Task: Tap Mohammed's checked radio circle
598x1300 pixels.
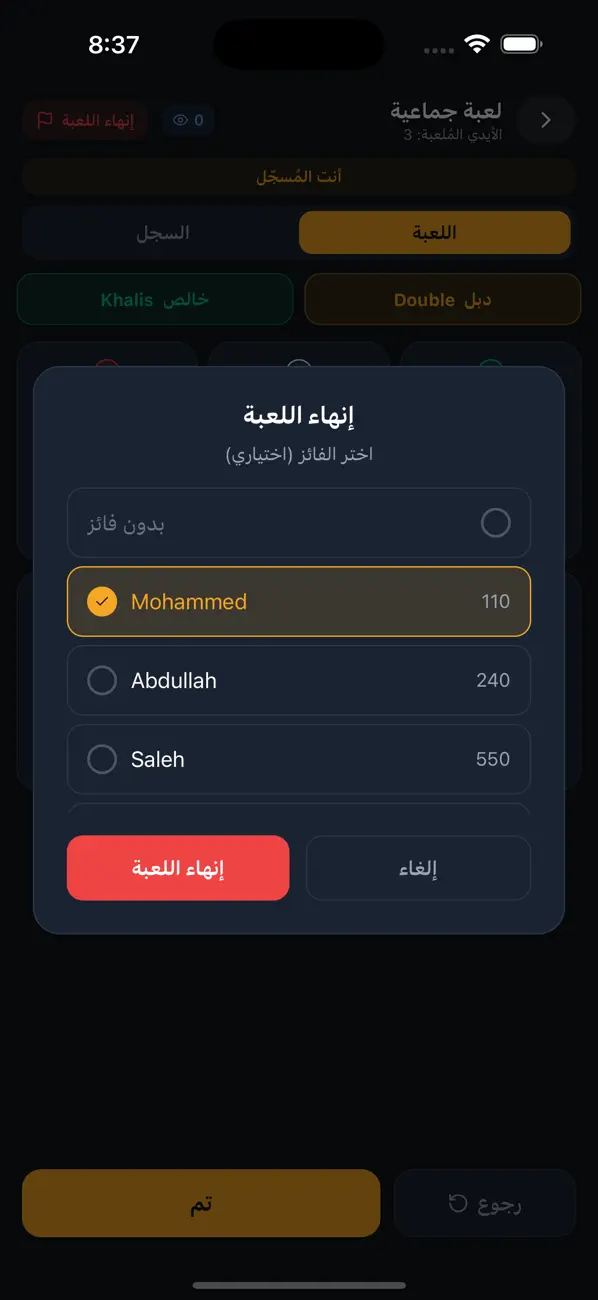Action: (x=102, y=602)
